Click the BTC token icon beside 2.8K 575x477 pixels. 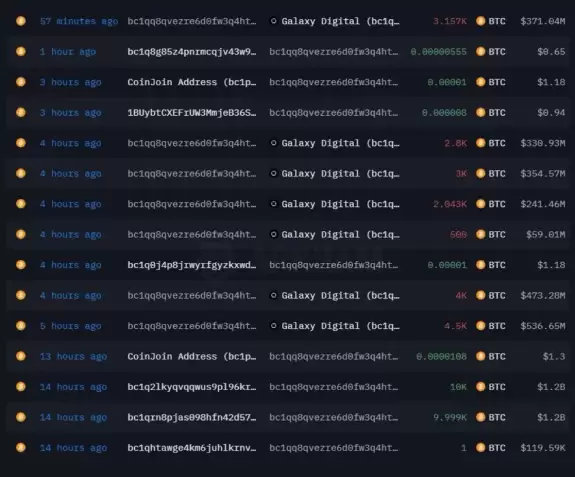[480, 143]
